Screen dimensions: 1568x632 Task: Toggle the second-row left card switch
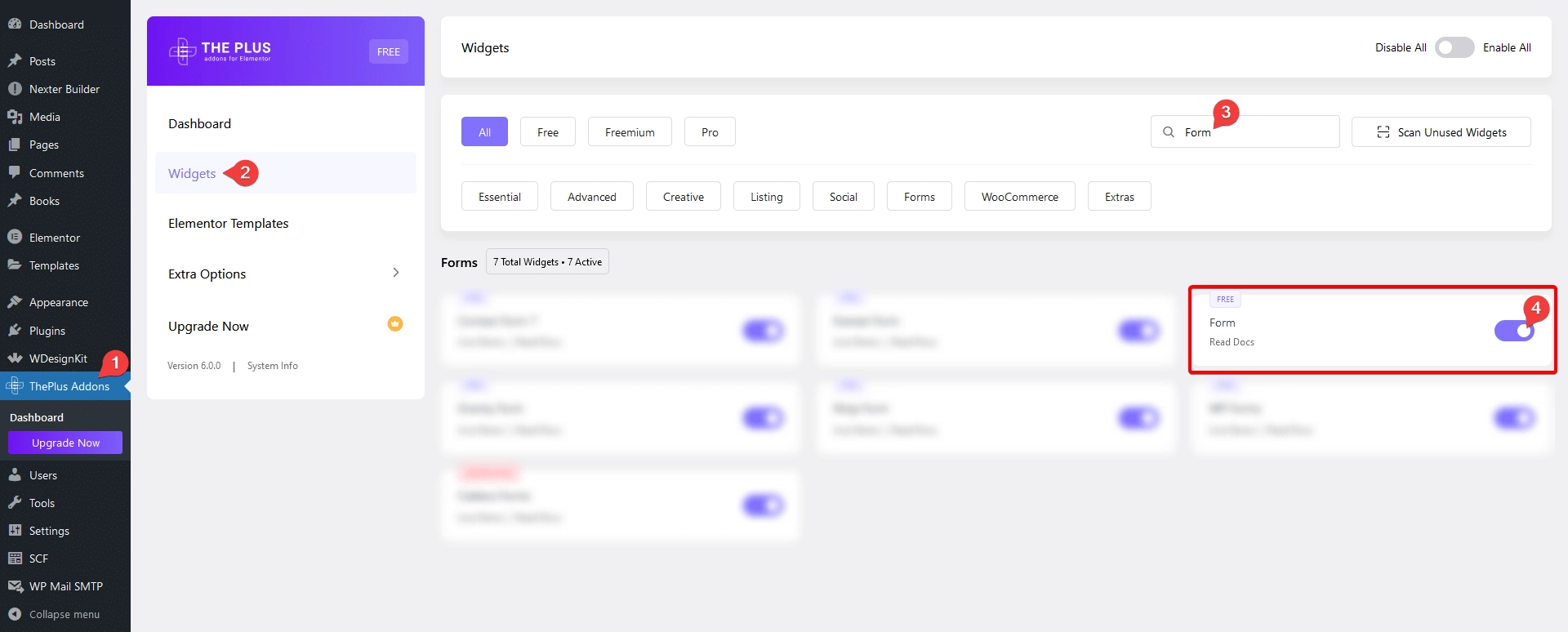(x=764, y=418)
